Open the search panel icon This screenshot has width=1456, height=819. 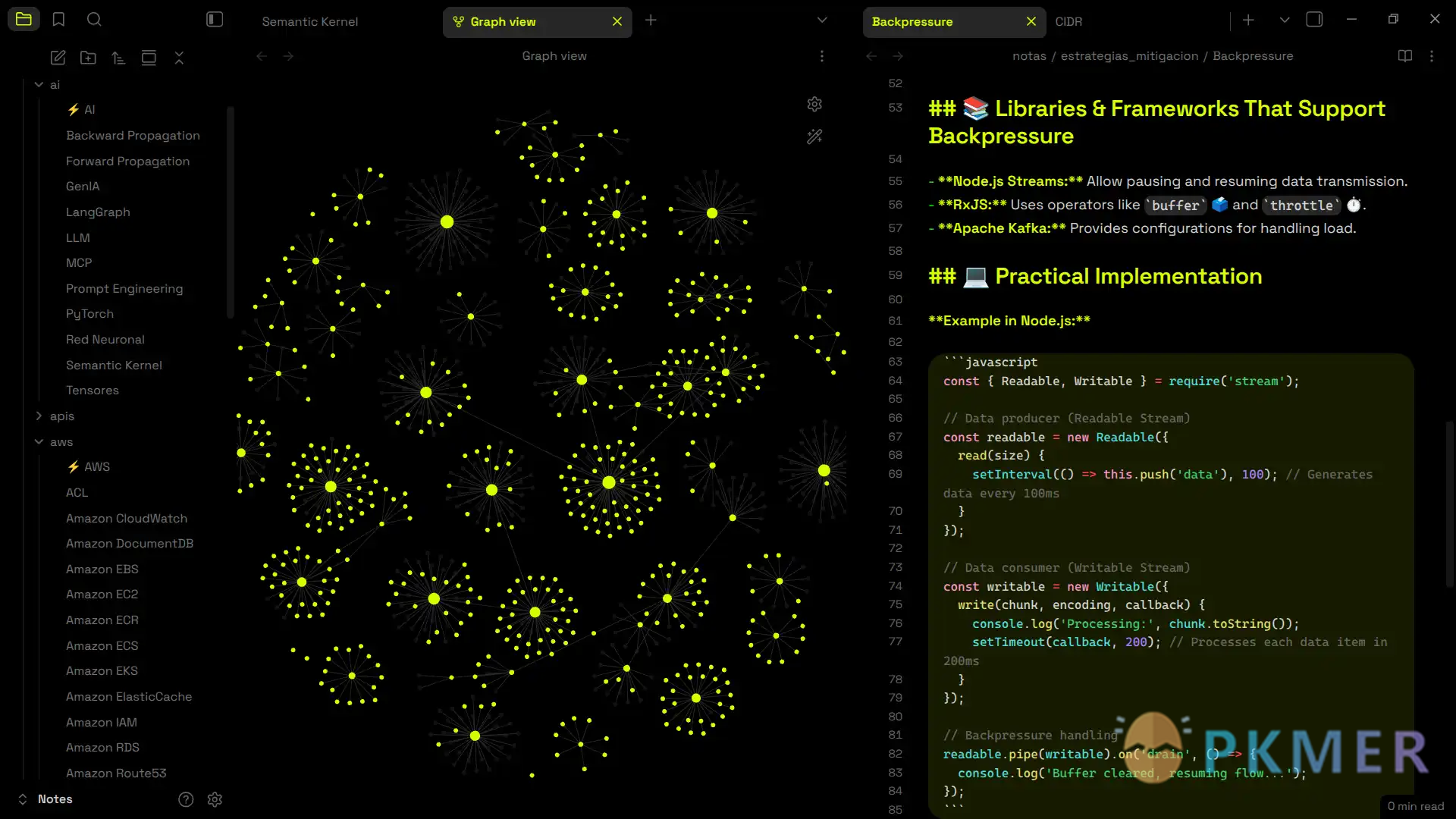[x=94, y=20]
